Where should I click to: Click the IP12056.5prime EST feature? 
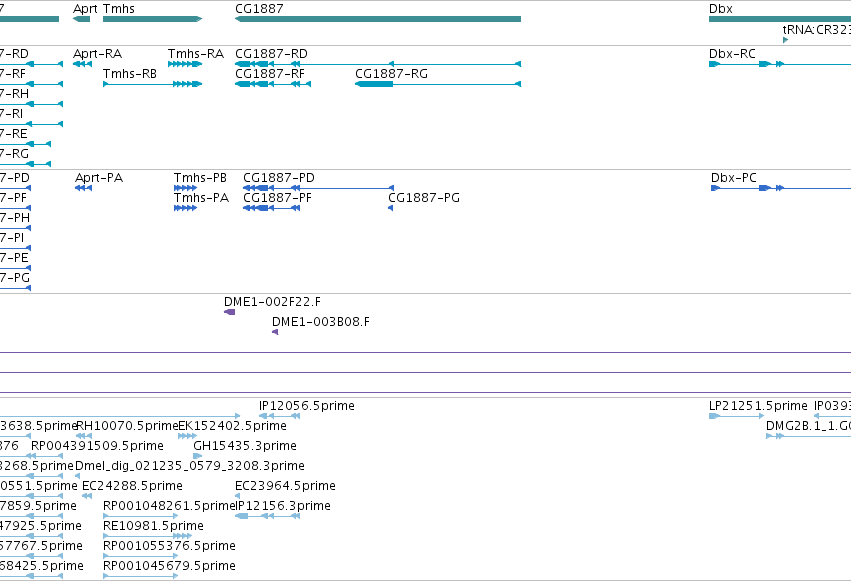point(280,416)
